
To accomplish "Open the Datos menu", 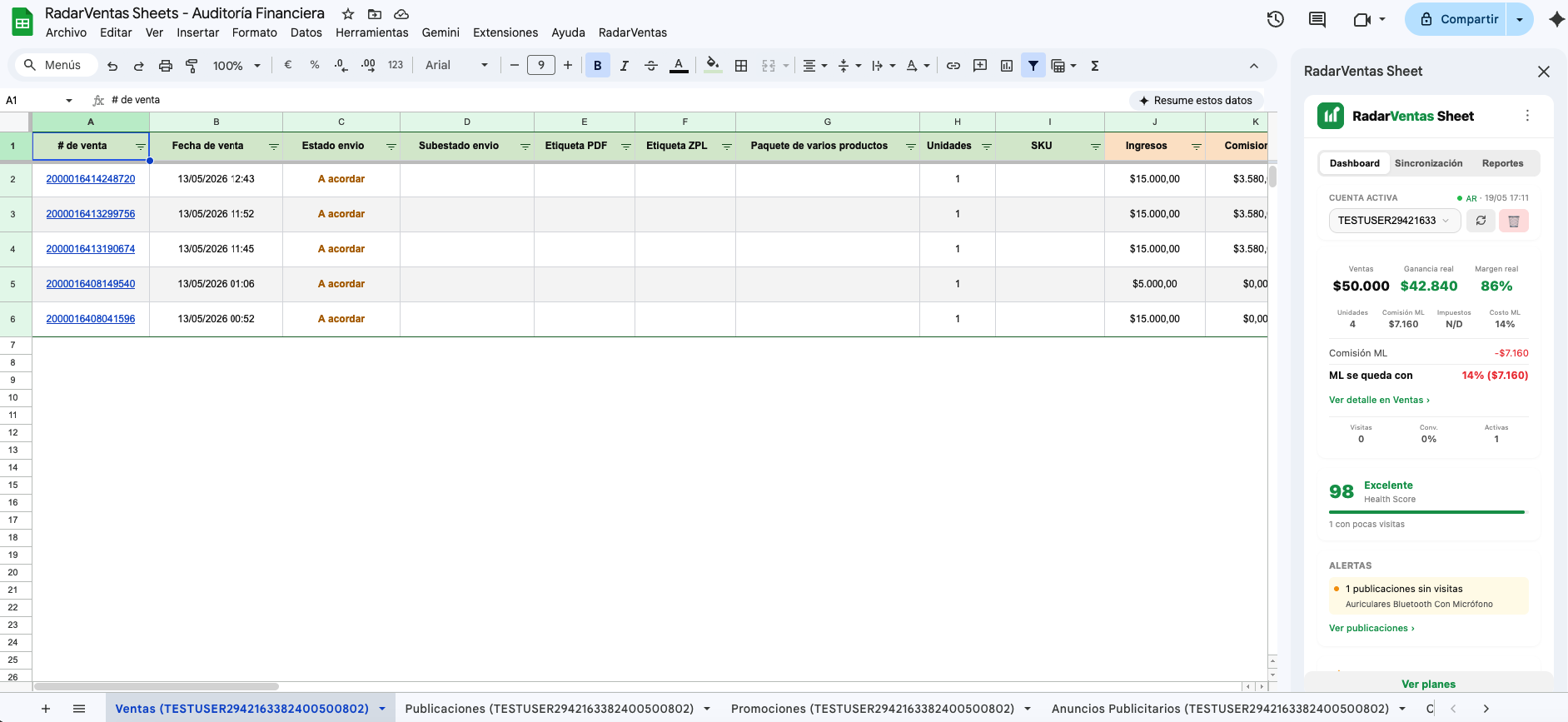I will [x=306, y=32].
